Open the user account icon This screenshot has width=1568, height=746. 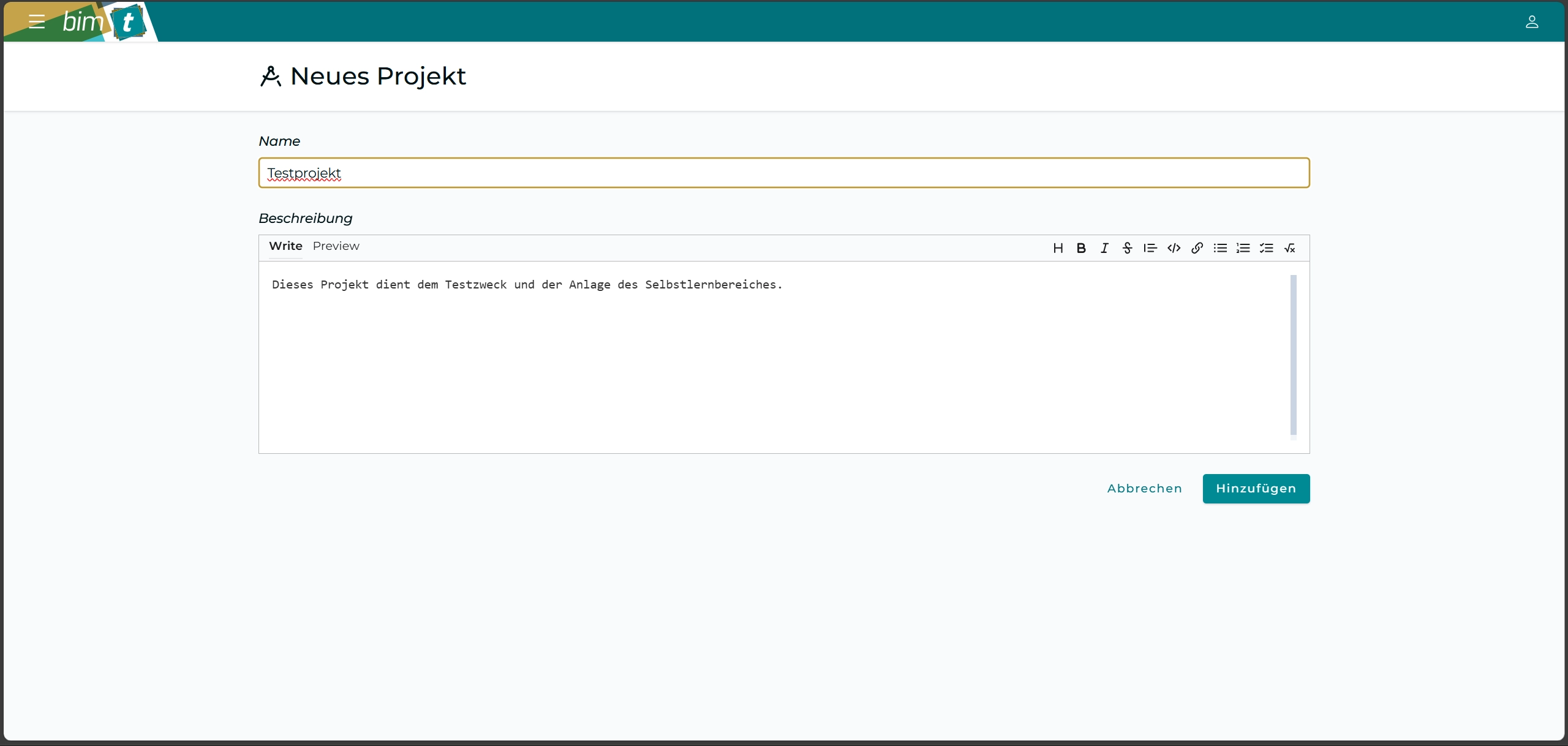[1531, 22]
